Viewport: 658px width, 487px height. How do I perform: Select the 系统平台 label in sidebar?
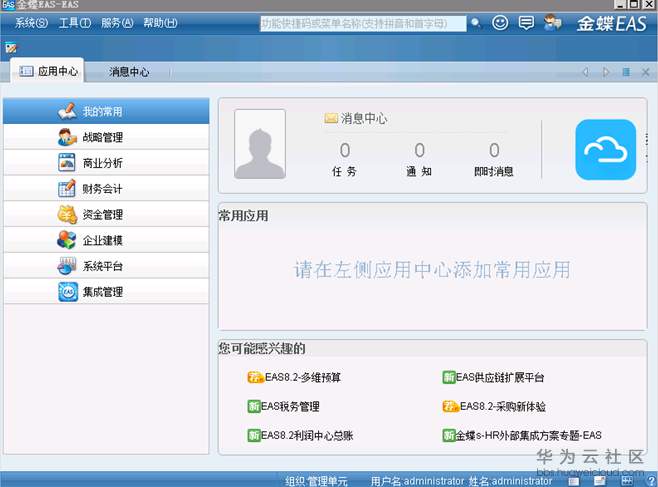coord(103,266)
